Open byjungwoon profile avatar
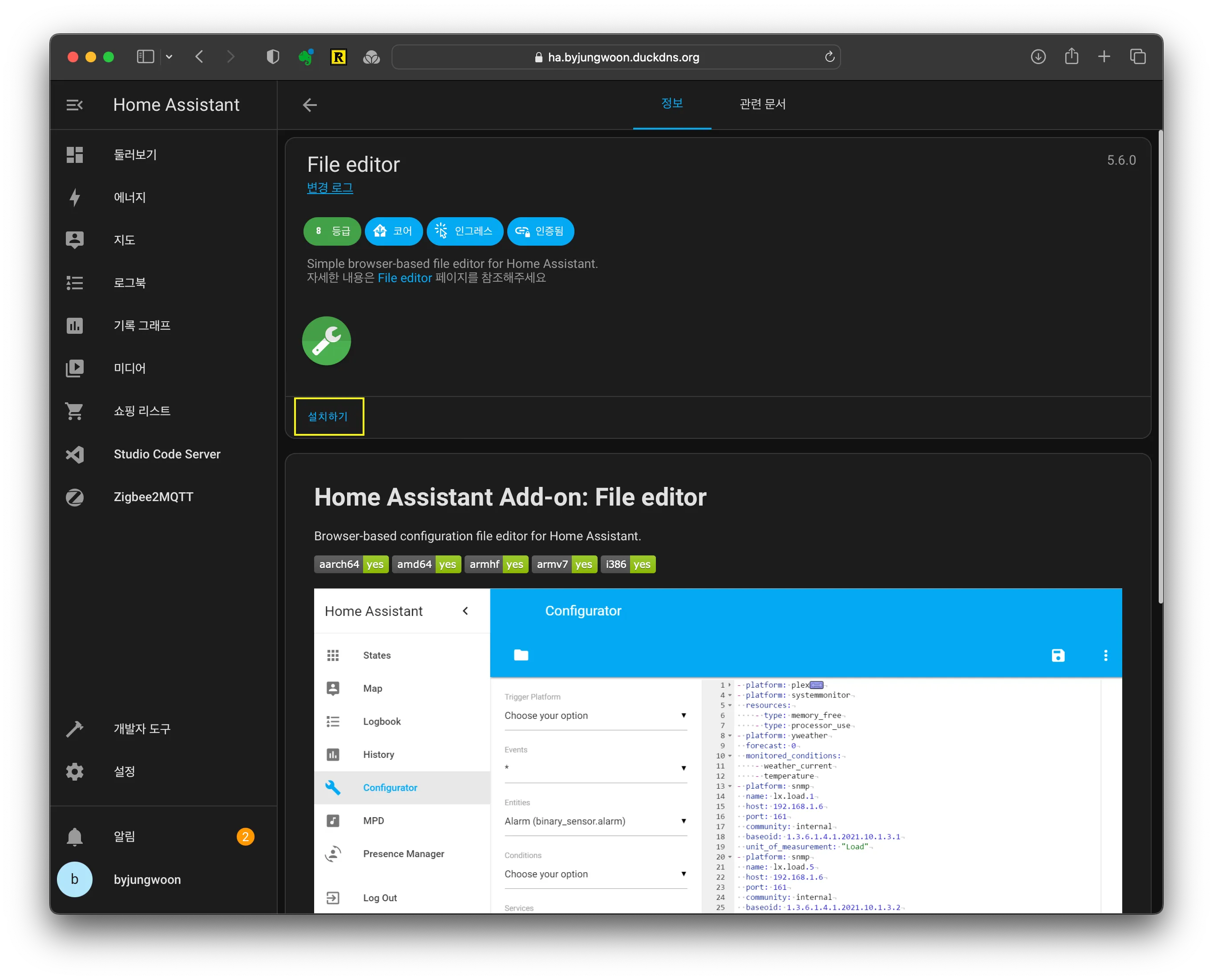 coord(74,879)
